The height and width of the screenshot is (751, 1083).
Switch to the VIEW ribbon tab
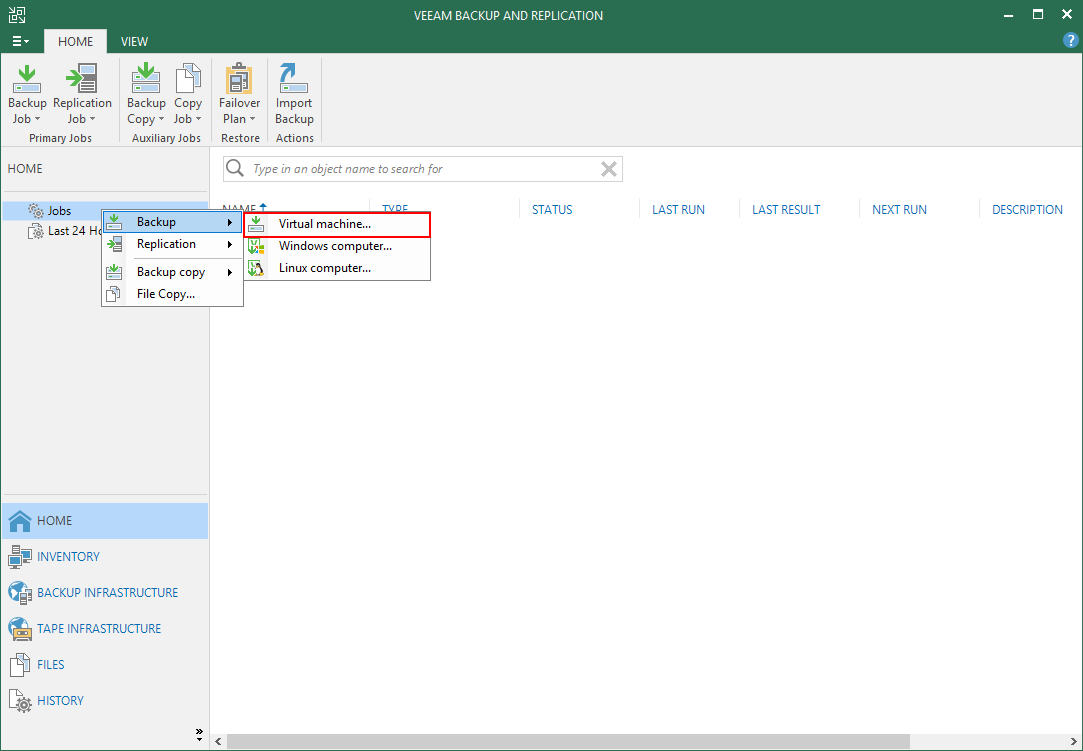tap(134, 41)
